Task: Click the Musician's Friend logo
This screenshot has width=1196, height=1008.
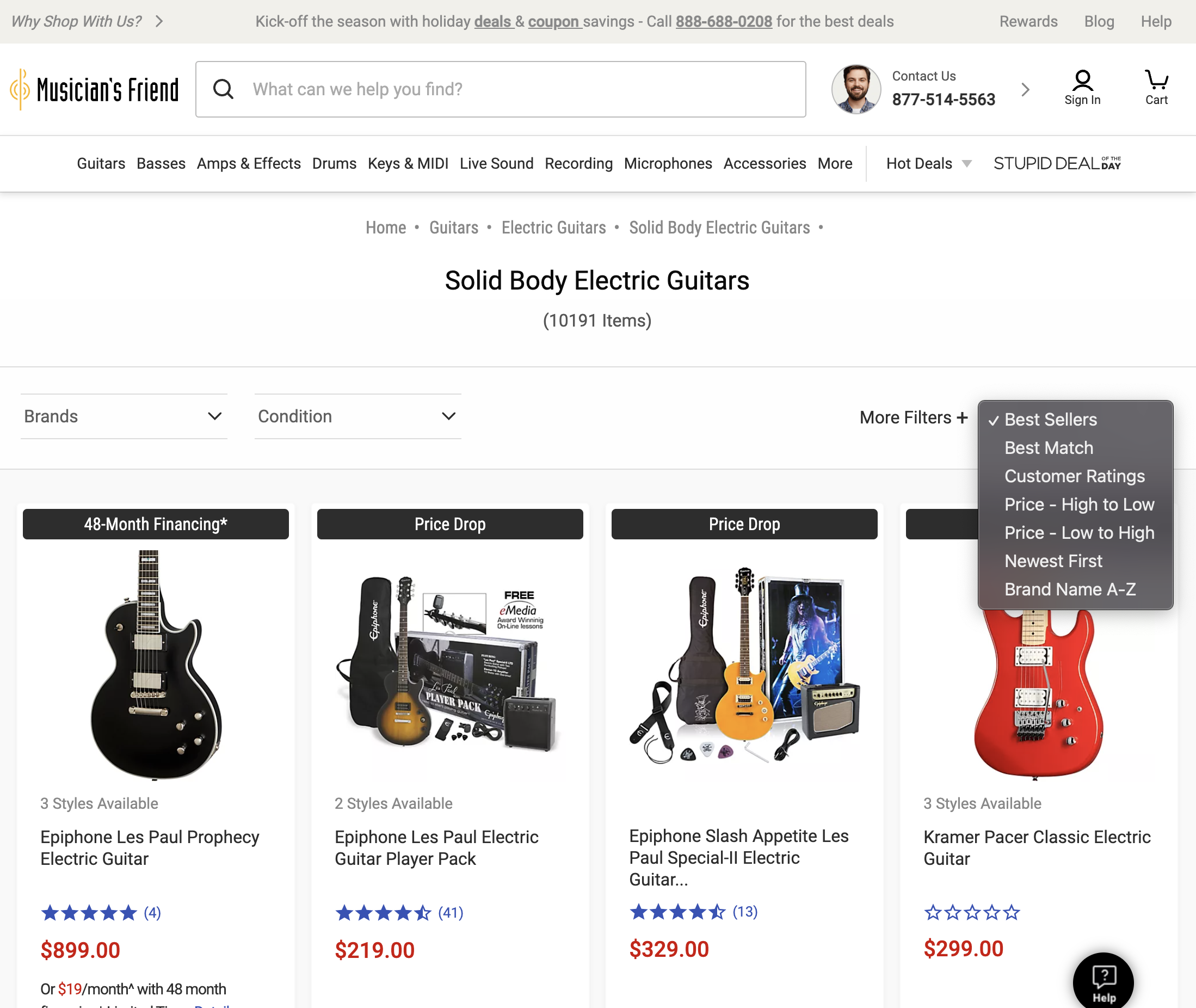Action: pyautogui.click(x=94, y=89)
